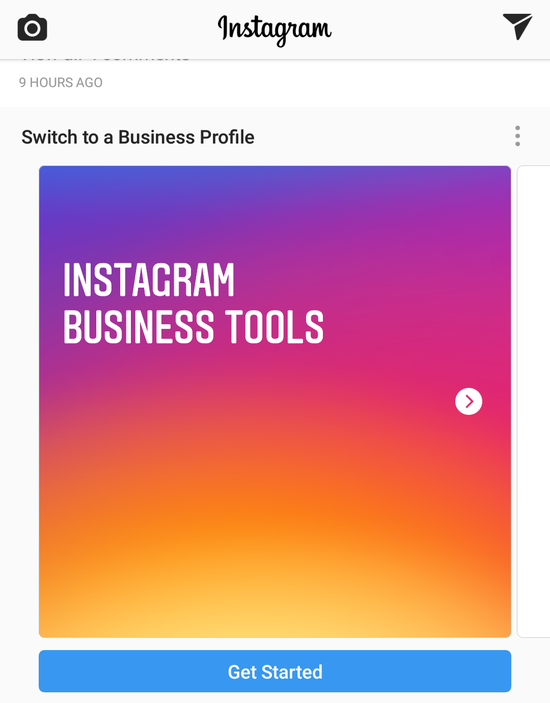Select the next card peeking at right

[x=533, y=401]
